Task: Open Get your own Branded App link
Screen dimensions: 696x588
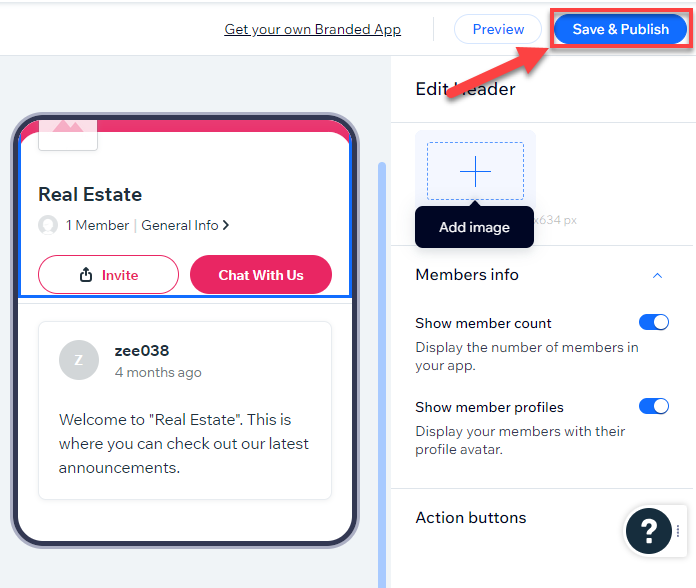Action: click(312, 29)
